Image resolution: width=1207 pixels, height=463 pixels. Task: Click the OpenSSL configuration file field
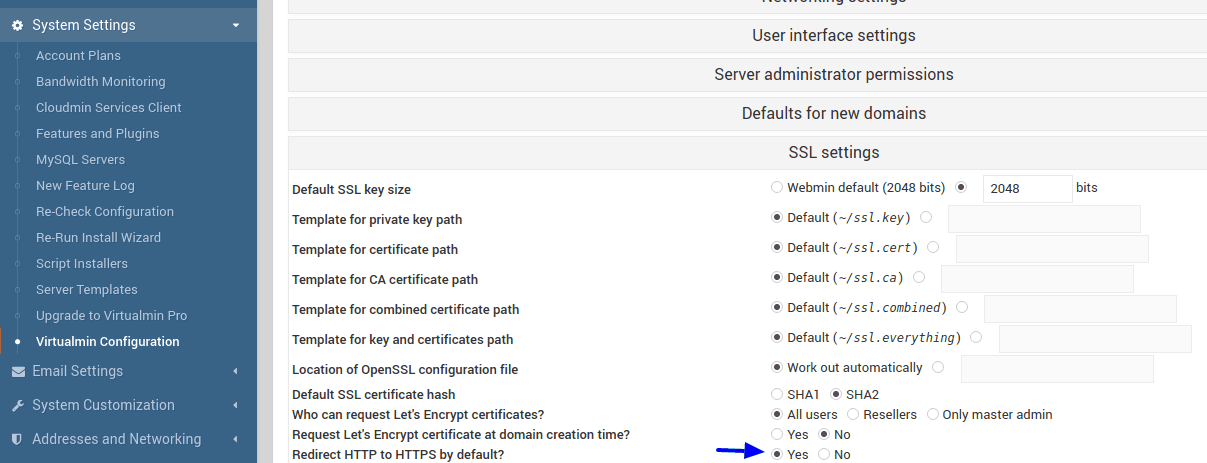[x=1057, y=369]
